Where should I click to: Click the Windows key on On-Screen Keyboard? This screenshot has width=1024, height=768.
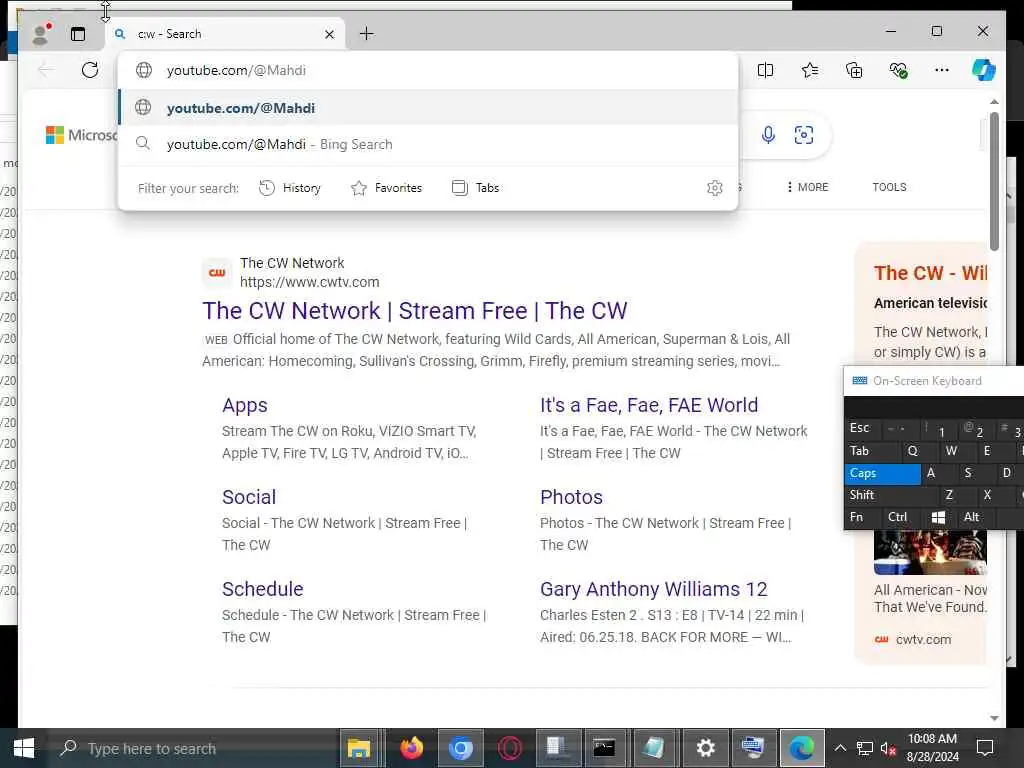938,517
